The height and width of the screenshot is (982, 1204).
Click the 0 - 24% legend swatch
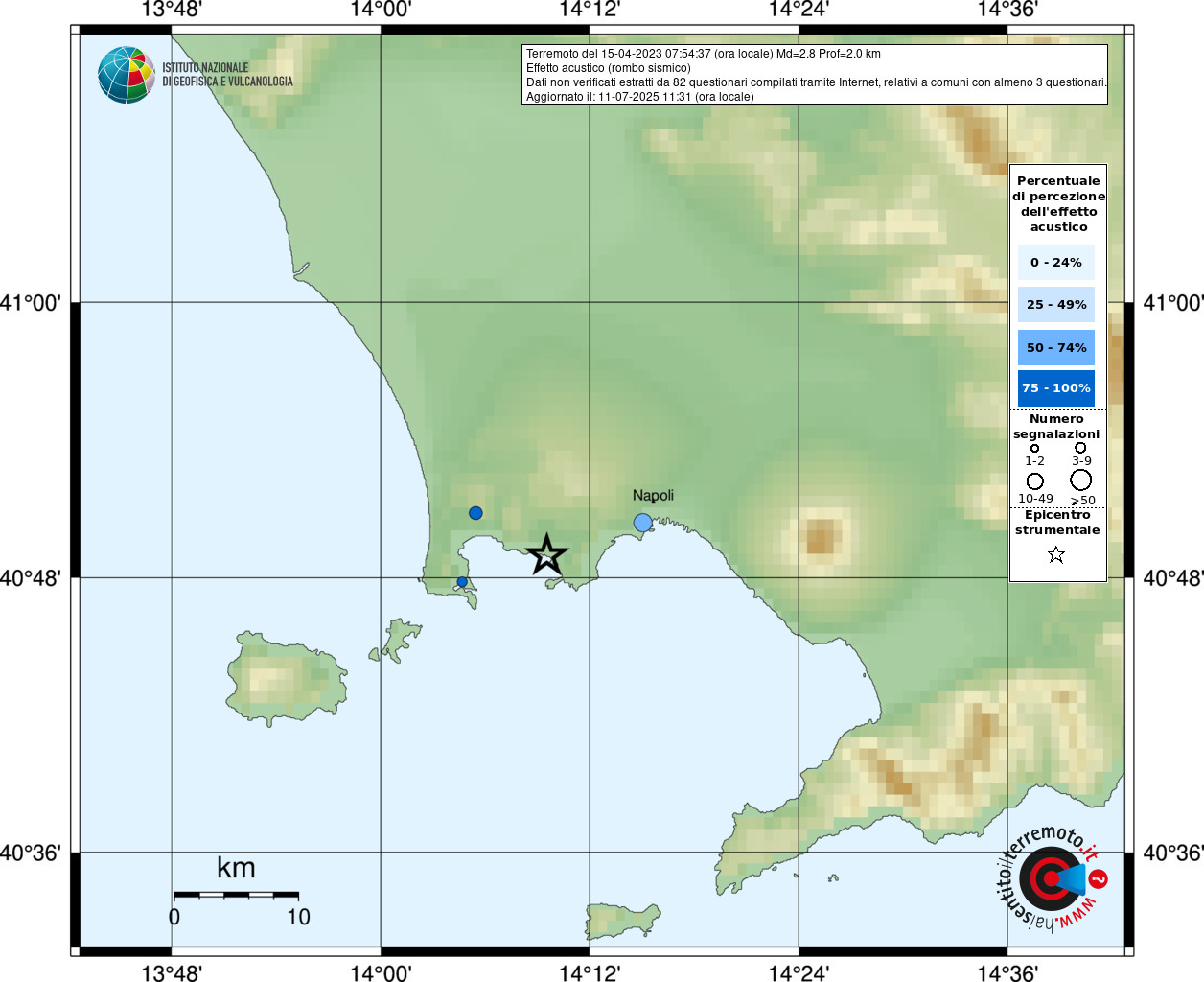1056,262
